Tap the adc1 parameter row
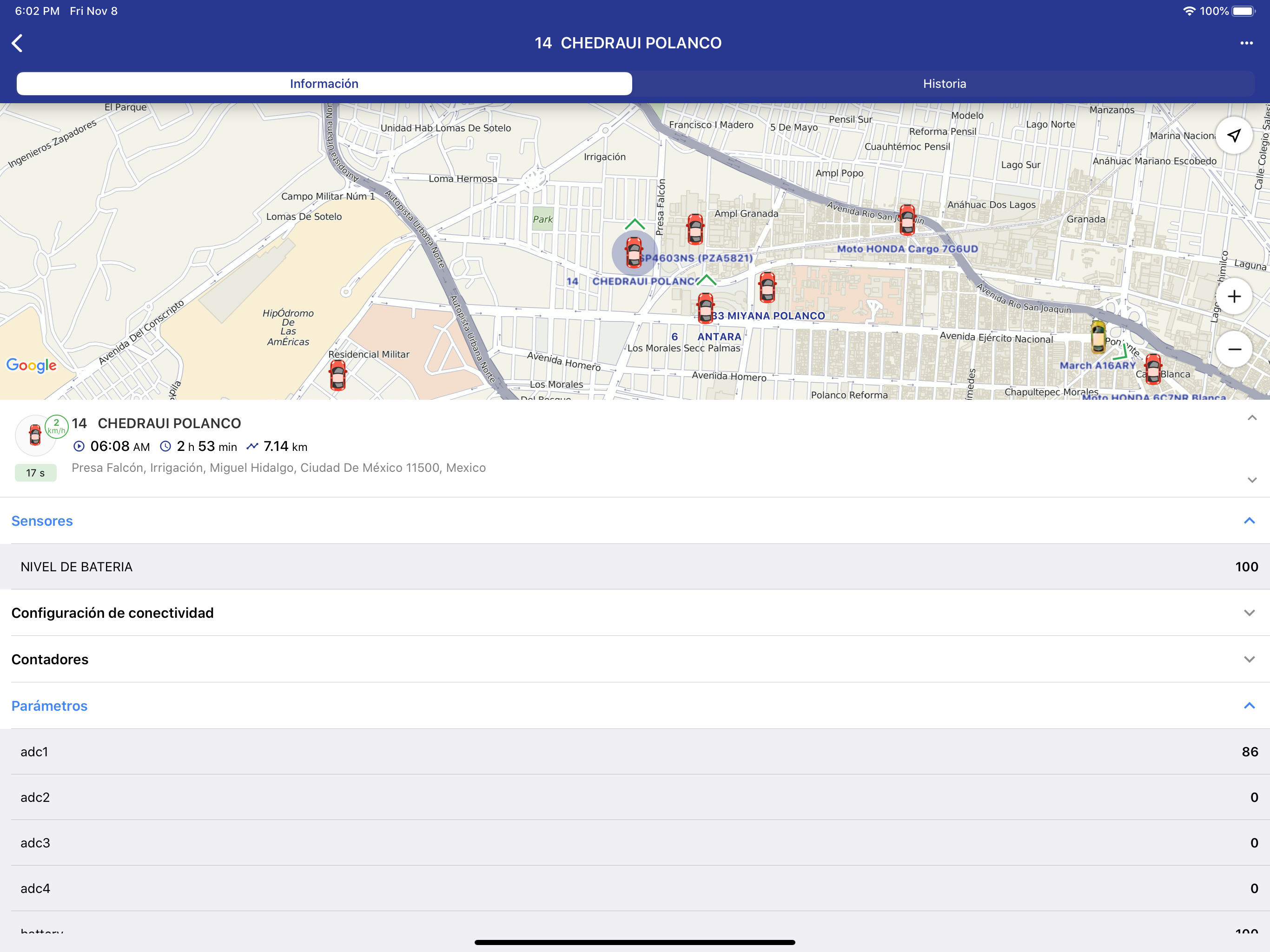Viewport: 1270px width, 952px height. (x=635, y=752)
